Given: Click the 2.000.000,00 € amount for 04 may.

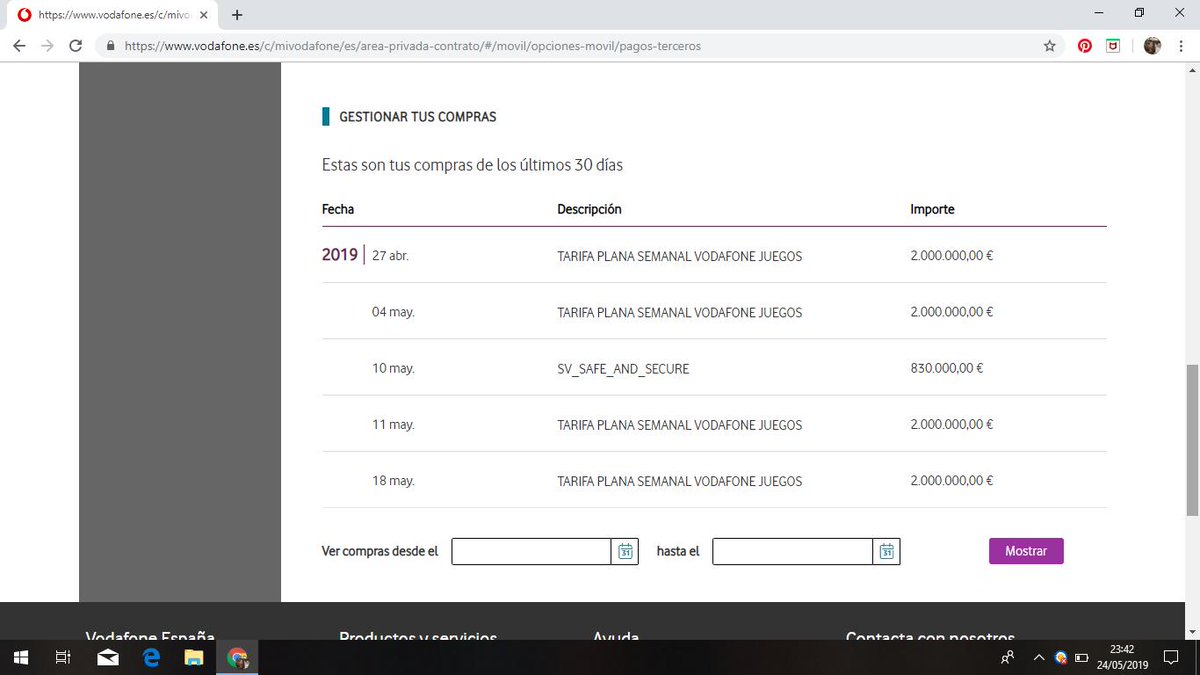Looking at the screenshot, I should [951, 312].
